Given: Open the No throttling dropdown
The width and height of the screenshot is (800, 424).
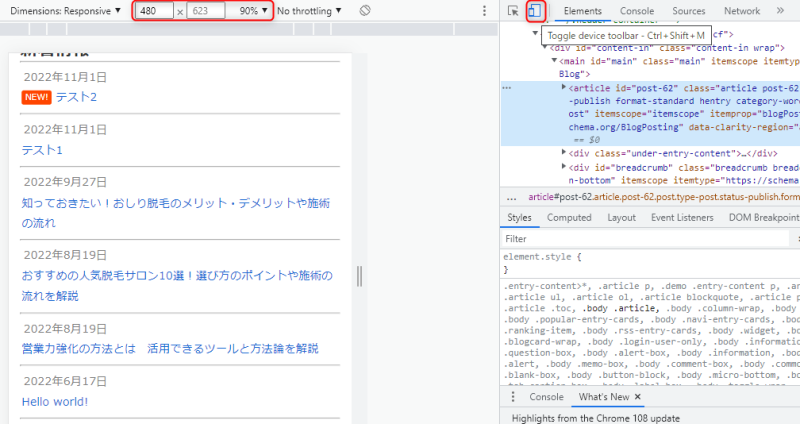Looking at the screenshot, I should (x=309, y=11).
